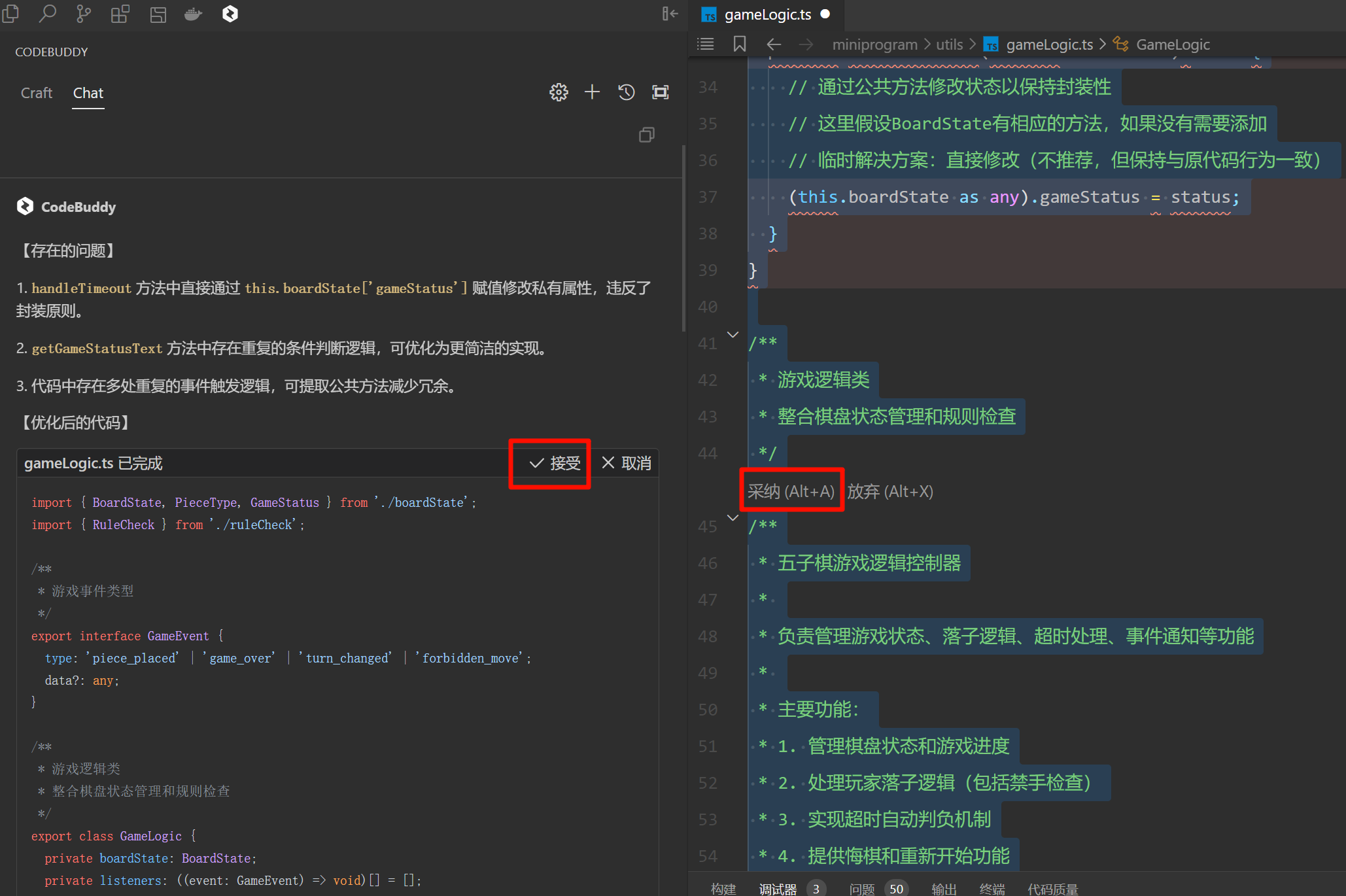Collapse the sidebar panel toggle

(x=670, y=13)
